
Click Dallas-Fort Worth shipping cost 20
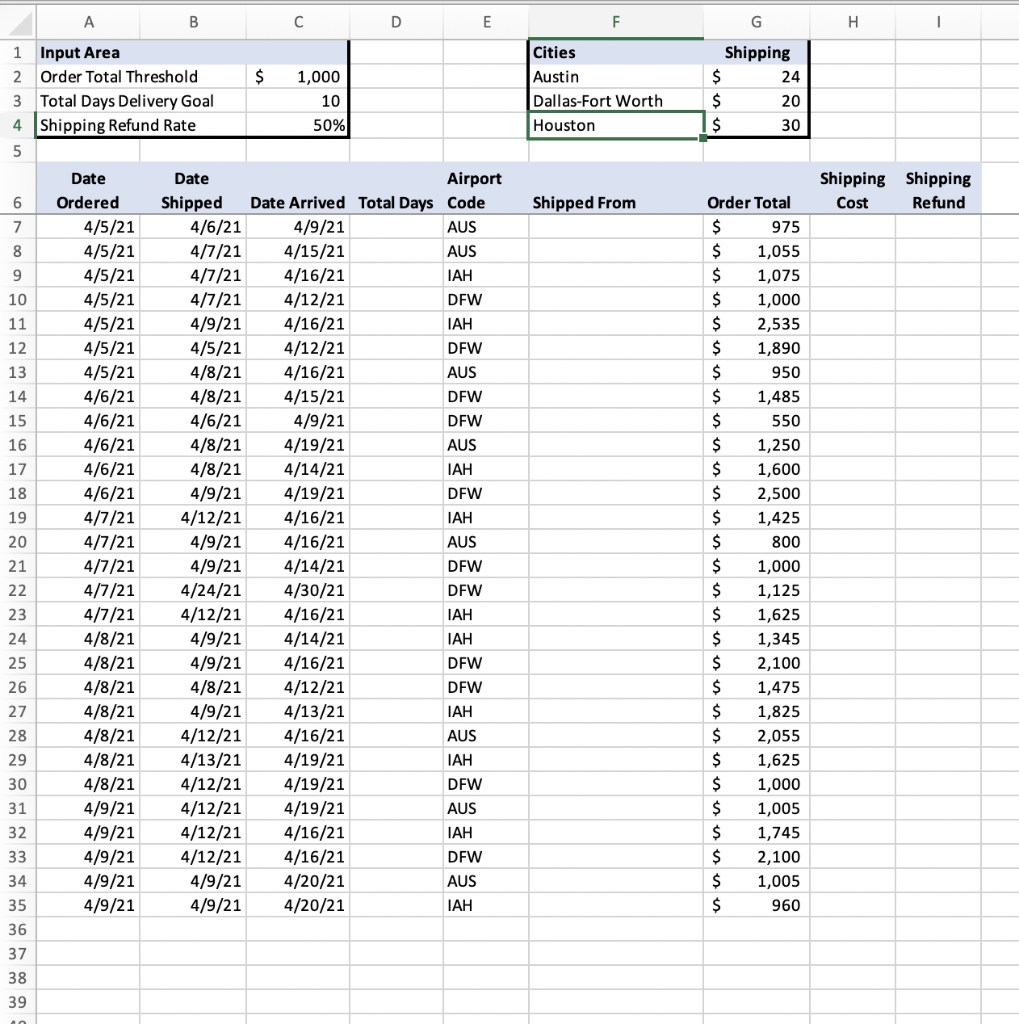[756, 101]
